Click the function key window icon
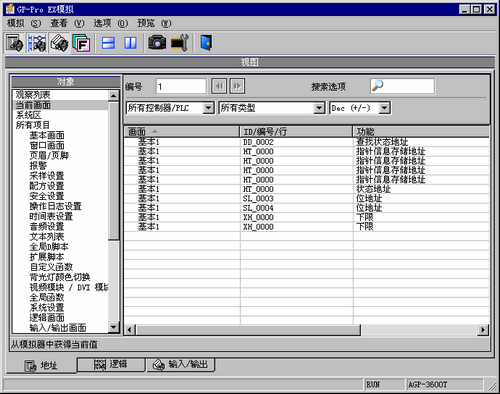 point(81,43)
